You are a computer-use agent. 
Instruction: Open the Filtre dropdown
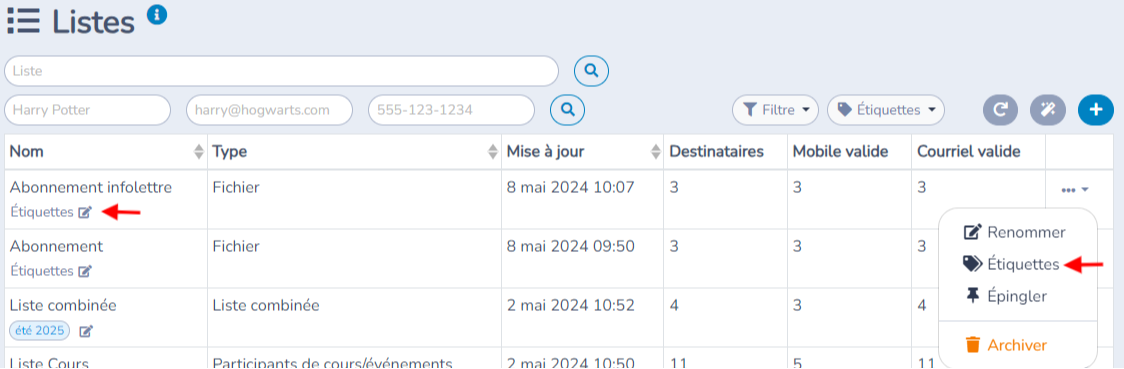(x=776, y=110)
